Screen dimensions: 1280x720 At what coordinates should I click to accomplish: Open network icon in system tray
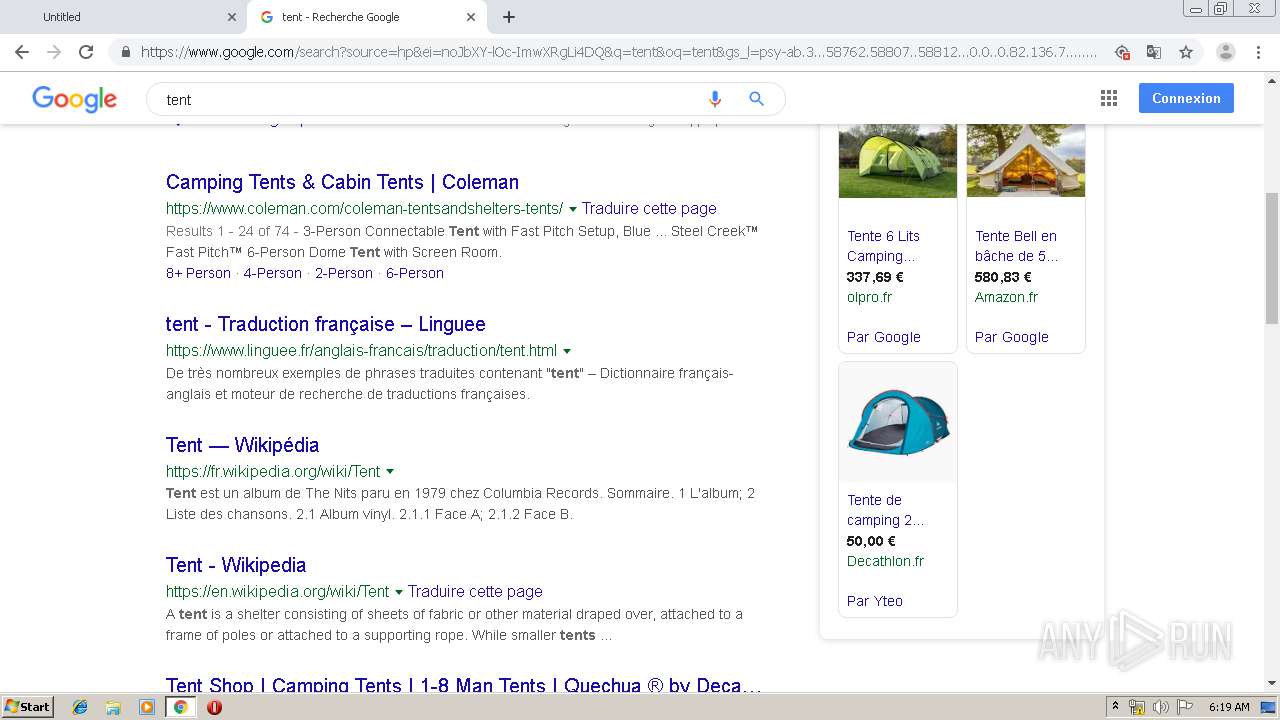(x=1137, y=707)
